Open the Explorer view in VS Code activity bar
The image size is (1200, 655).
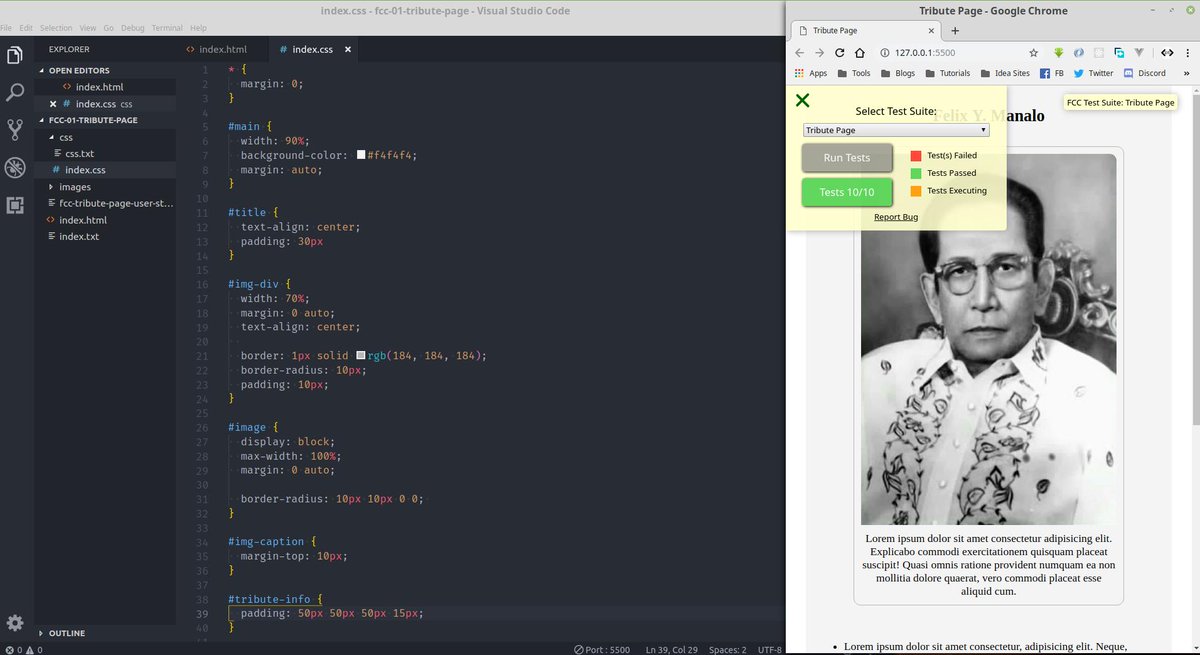(15, 55)
